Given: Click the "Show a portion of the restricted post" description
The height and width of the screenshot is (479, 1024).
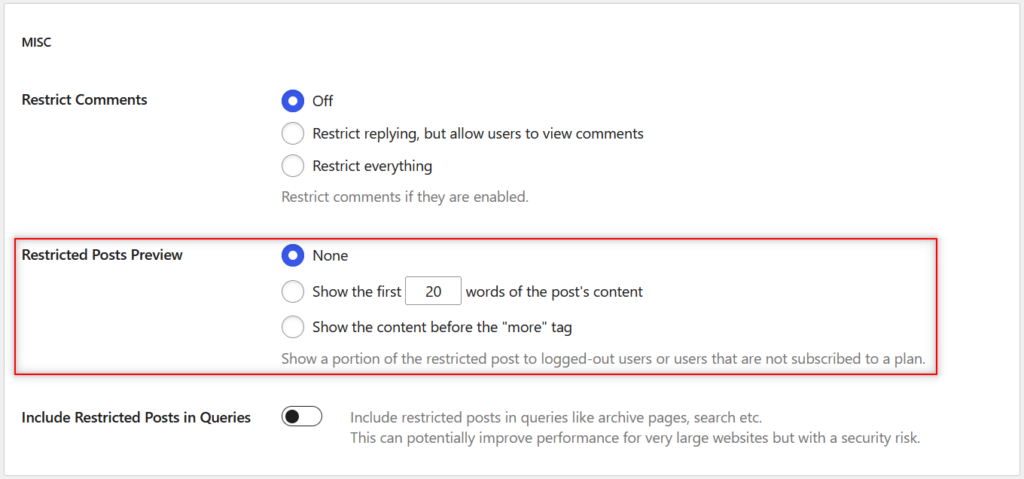Looking at the screenshot, I should click(x=603, y=359).
